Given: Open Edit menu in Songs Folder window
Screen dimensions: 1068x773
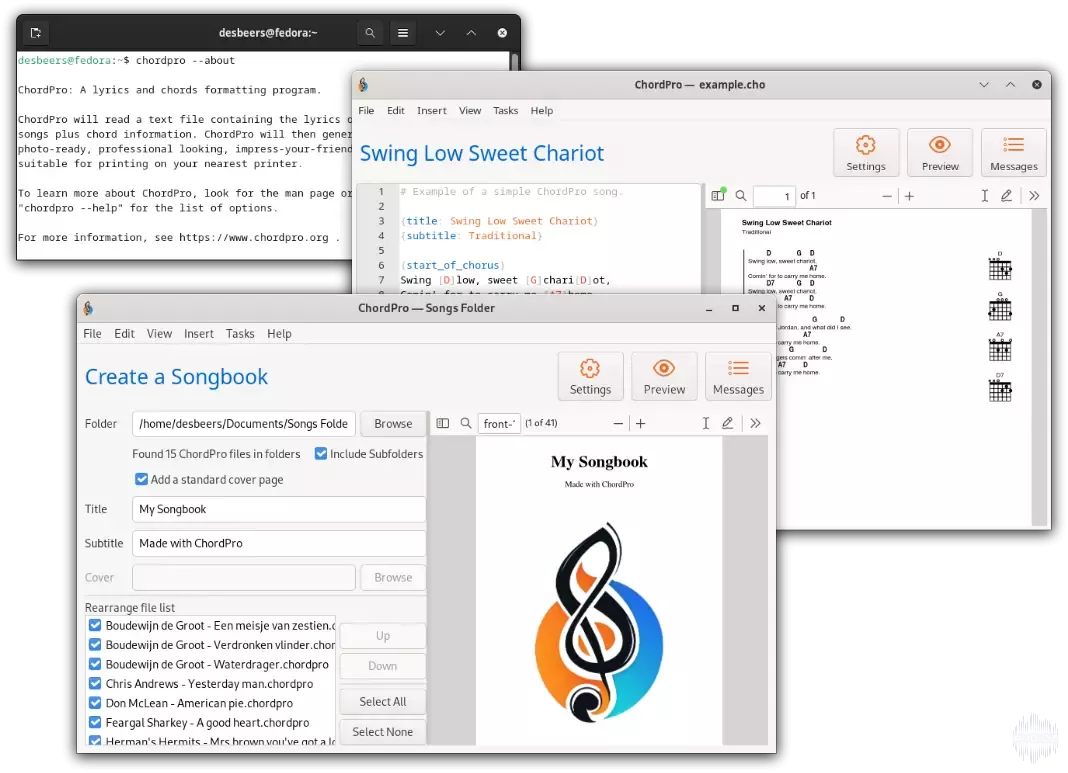Looking at the screenshot, I should coord(124,334).
